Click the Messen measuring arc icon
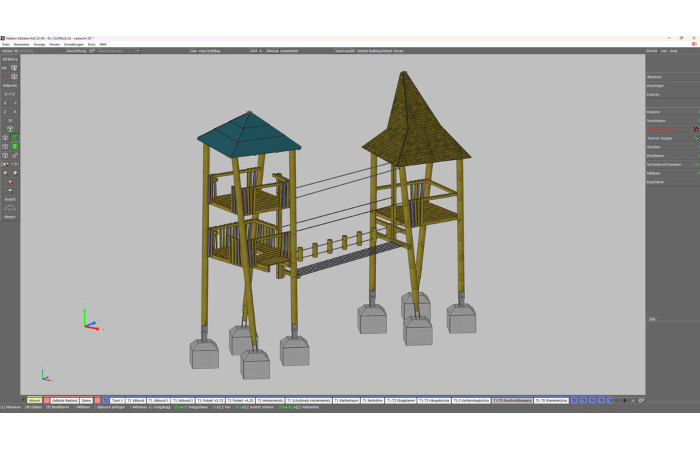The image size is (700, 450). pos(10,208)
